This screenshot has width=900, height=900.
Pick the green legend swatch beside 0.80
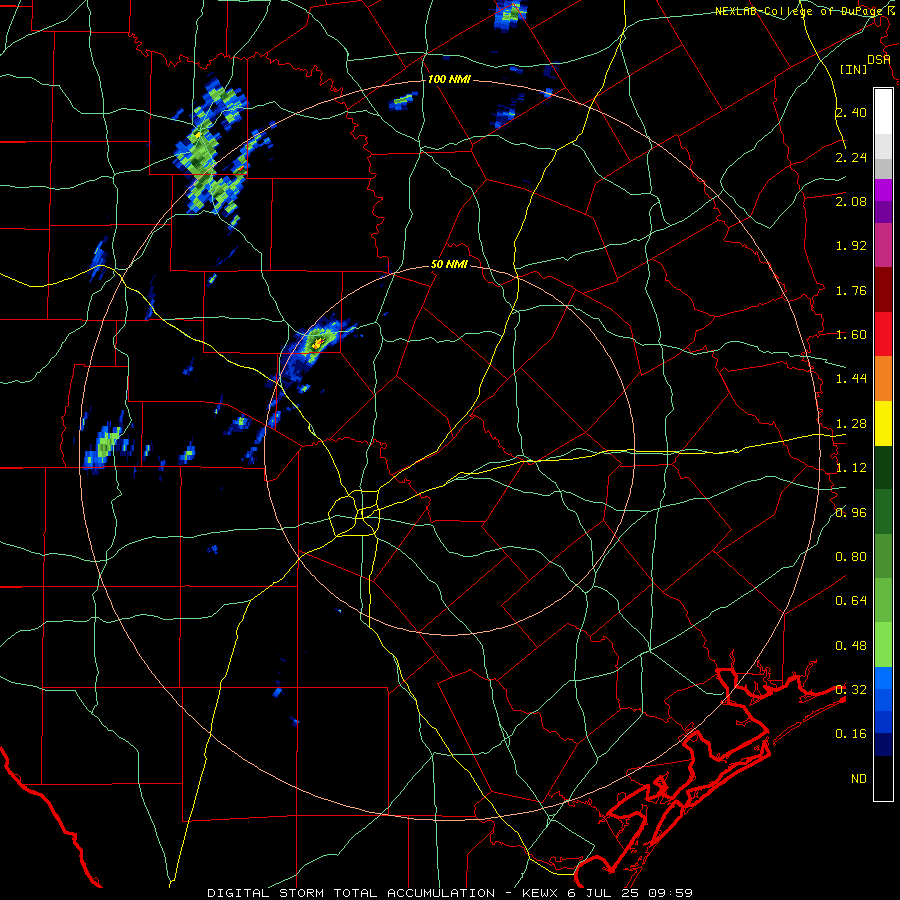883,557
